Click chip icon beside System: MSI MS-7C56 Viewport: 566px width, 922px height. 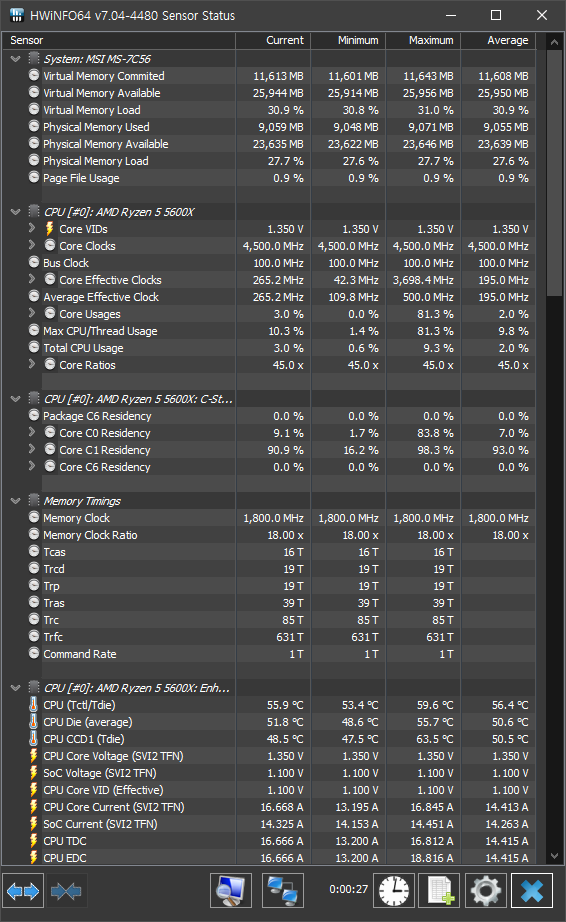pos(34,58)
